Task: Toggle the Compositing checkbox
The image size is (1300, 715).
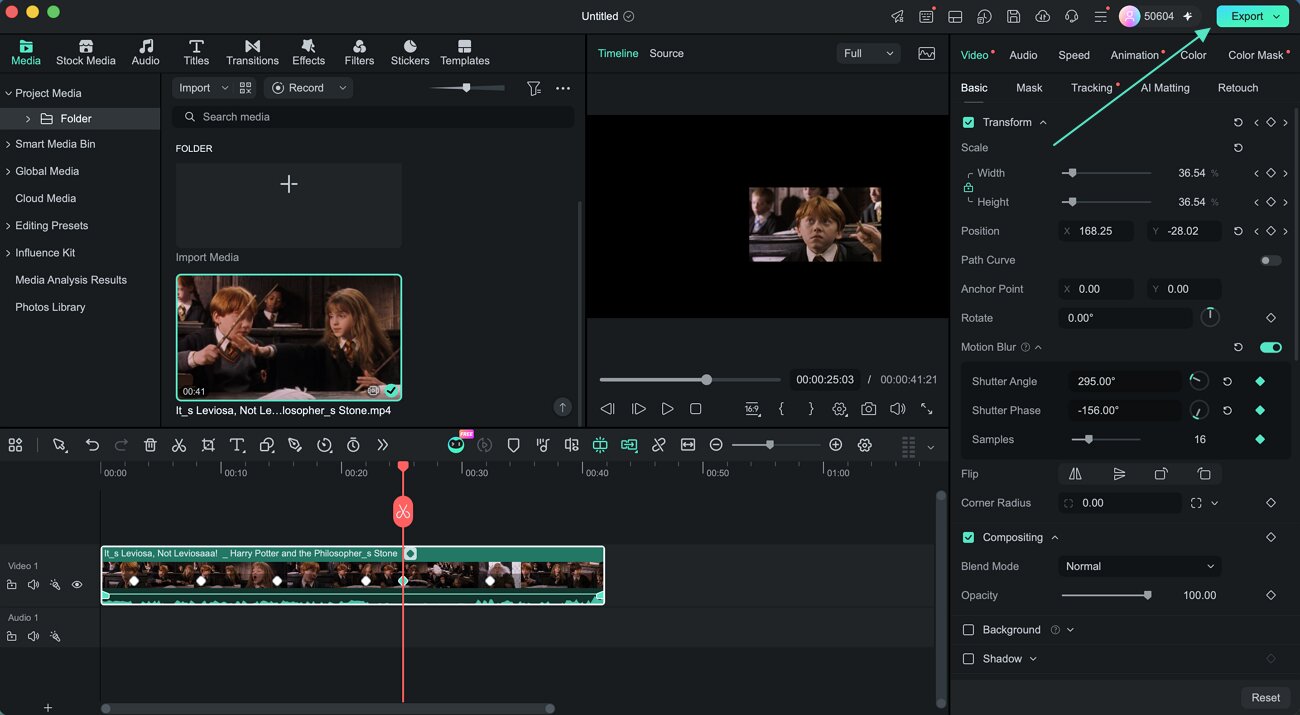Action: pyautogui.click(x=968, y=537)
